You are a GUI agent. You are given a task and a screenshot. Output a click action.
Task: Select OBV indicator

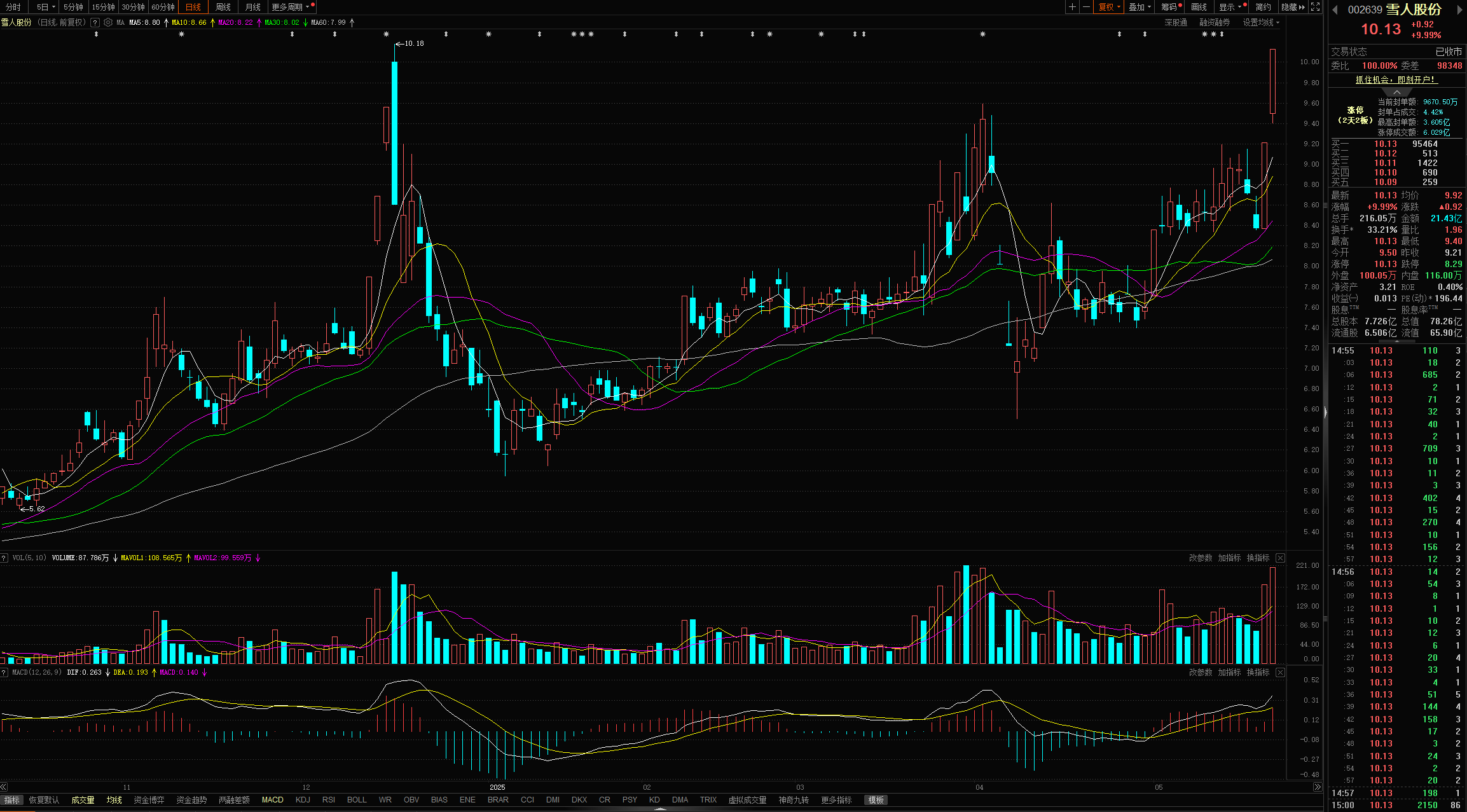click(x=411, y=800)
